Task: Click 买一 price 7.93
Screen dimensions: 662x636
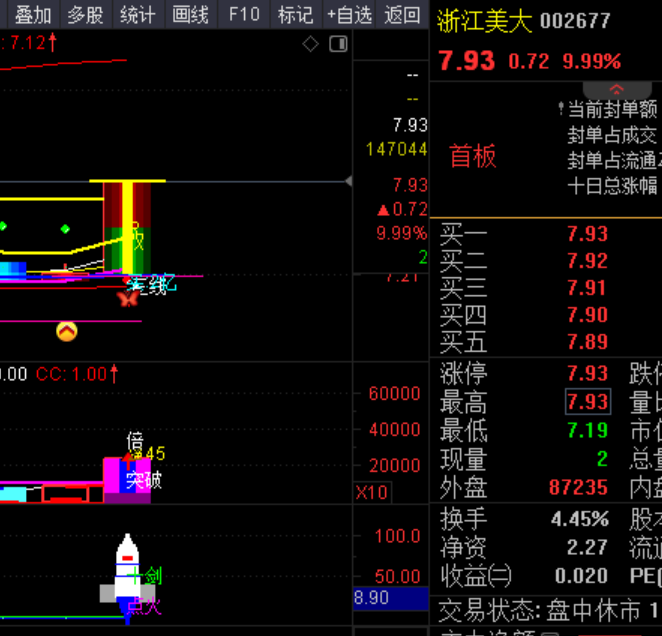Action: (587, 234)
